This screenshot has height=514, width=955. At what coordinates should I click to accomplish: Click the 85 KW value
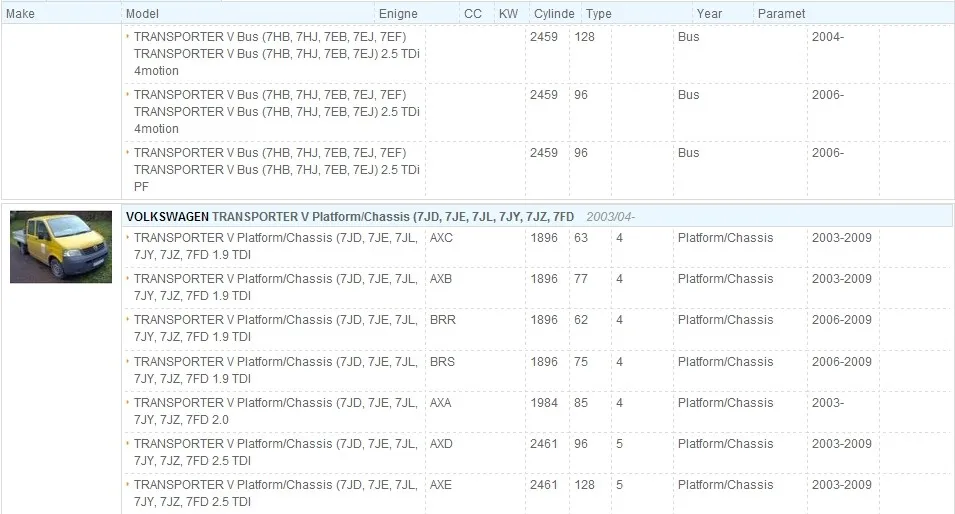tap(581, 403)
